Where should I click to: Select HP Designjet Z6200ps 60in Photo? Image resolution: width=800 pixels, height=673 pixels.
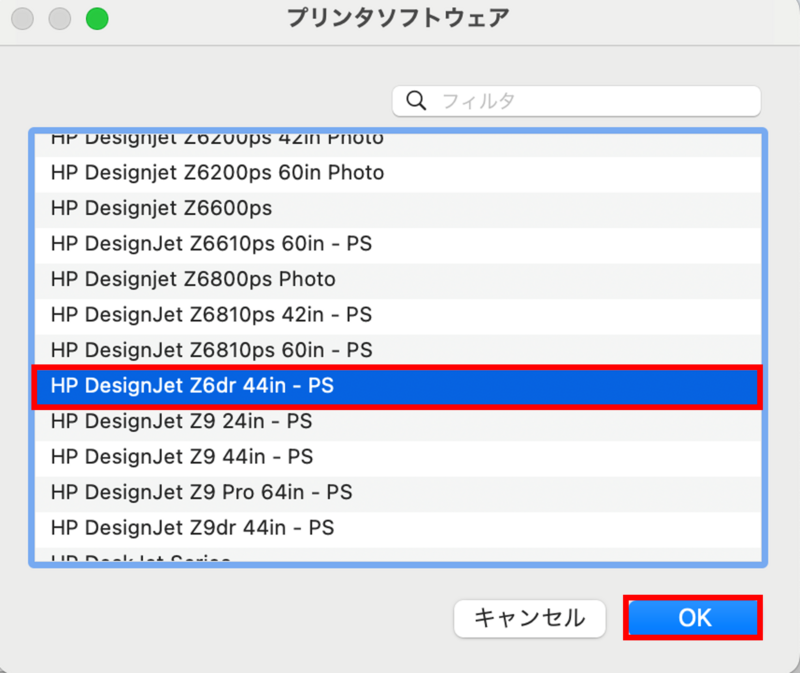pyautogui.click(x=217, y=173)
